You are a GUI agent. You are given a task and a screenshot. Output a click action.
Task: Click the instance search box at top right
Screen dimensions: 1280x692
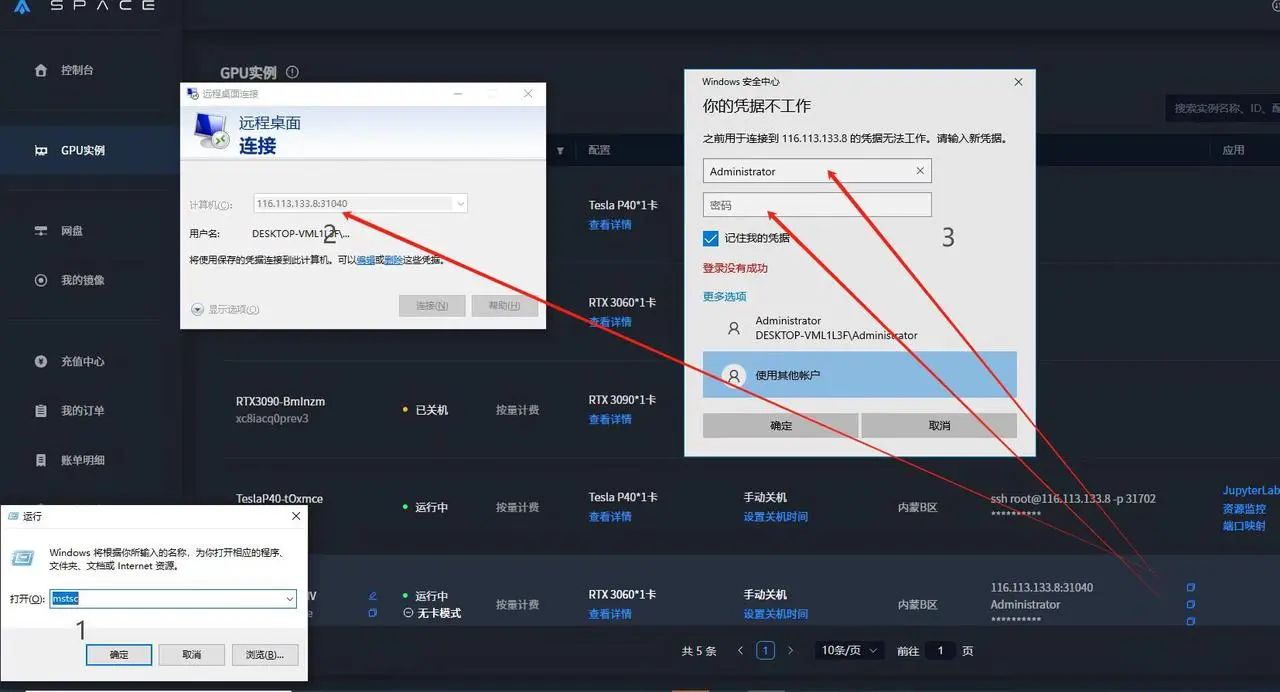(1224, 108)
